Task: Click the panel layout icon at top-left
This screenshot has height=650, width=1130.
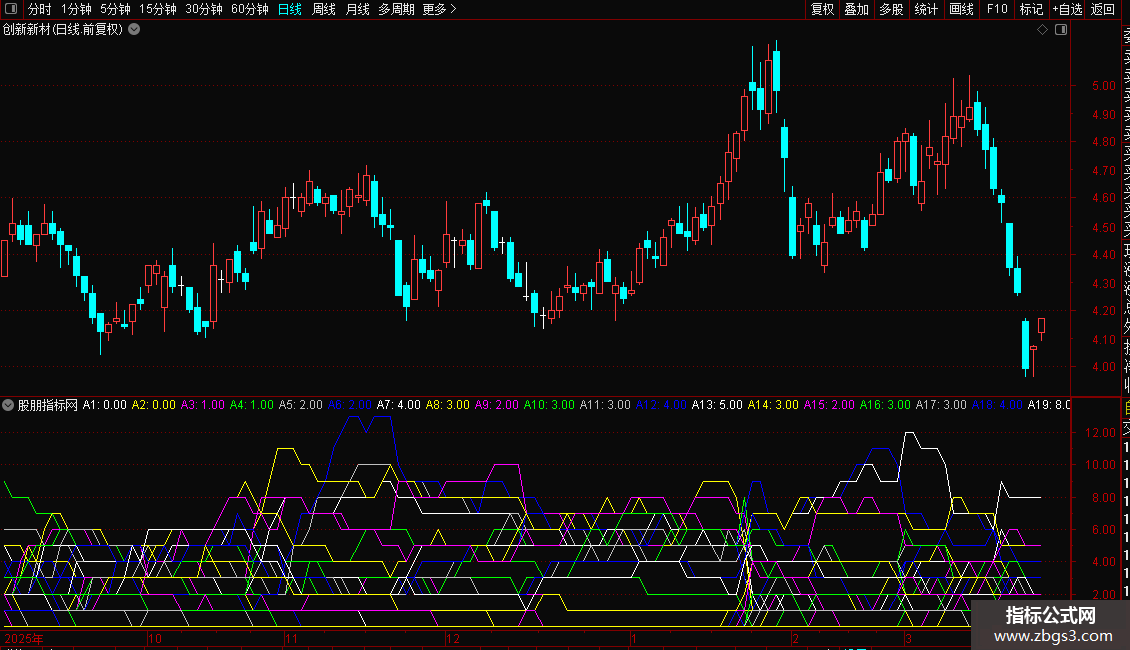Action: 12,9
